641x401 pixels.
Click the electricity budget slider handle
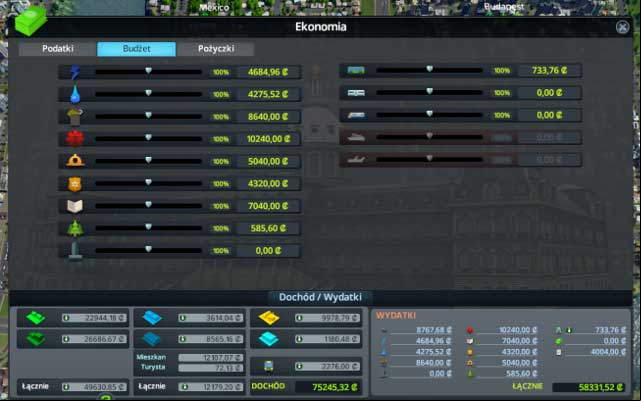(148, 71)
